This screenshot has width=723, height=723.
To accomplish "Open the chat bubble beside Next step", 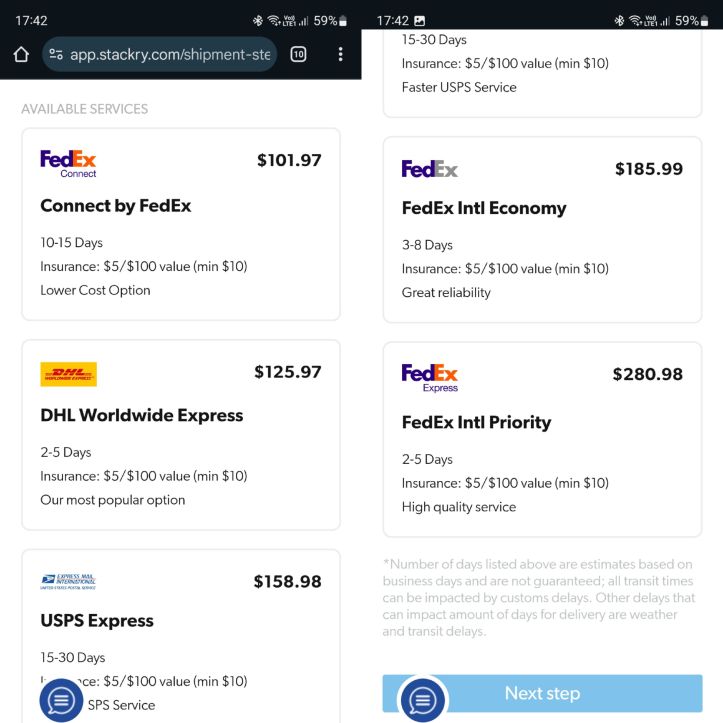I will pos(422,699).
